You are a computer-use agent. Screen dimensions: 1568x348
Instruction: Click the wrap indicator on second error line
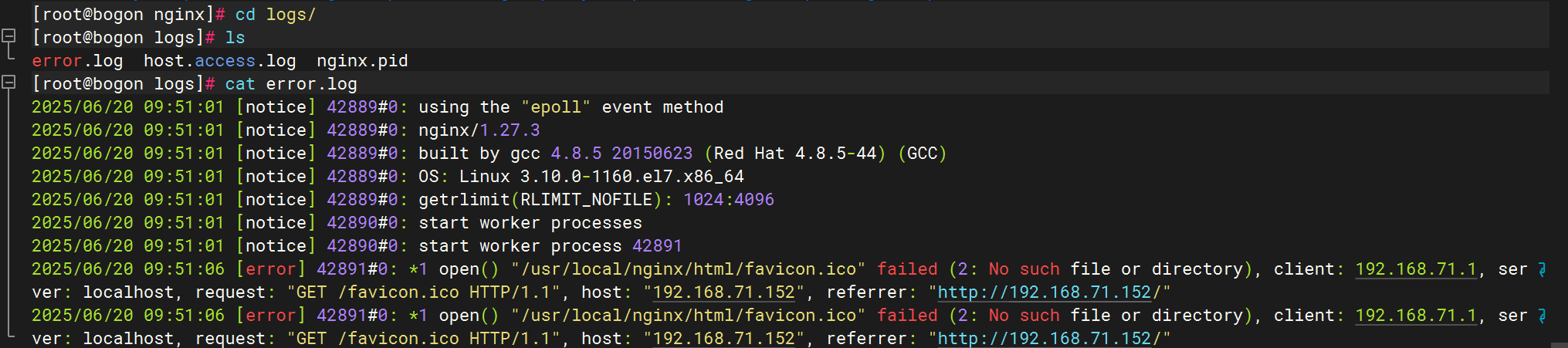1543,316
